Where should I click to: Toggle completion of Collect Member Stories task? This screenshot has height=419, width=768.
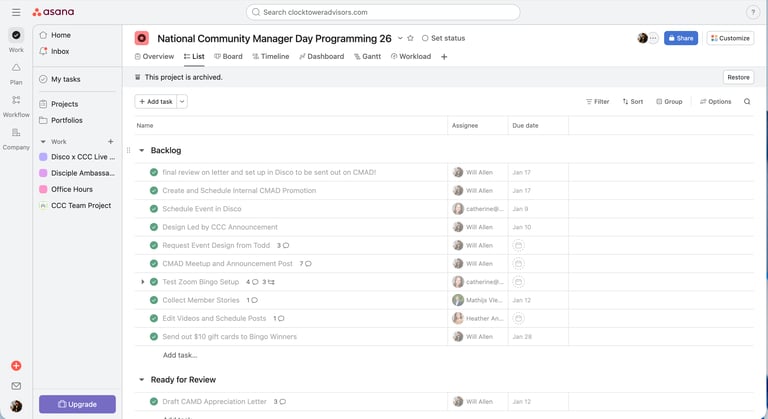pos(154,300)
